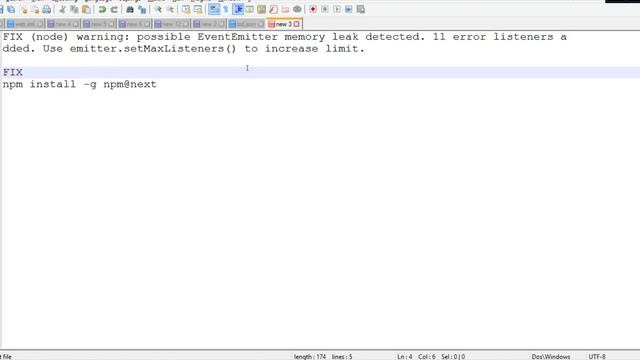Image resolution: width=640 pixels, height=360 pixels.
Task: Close the new 4 tab
Action: point(76,24)
